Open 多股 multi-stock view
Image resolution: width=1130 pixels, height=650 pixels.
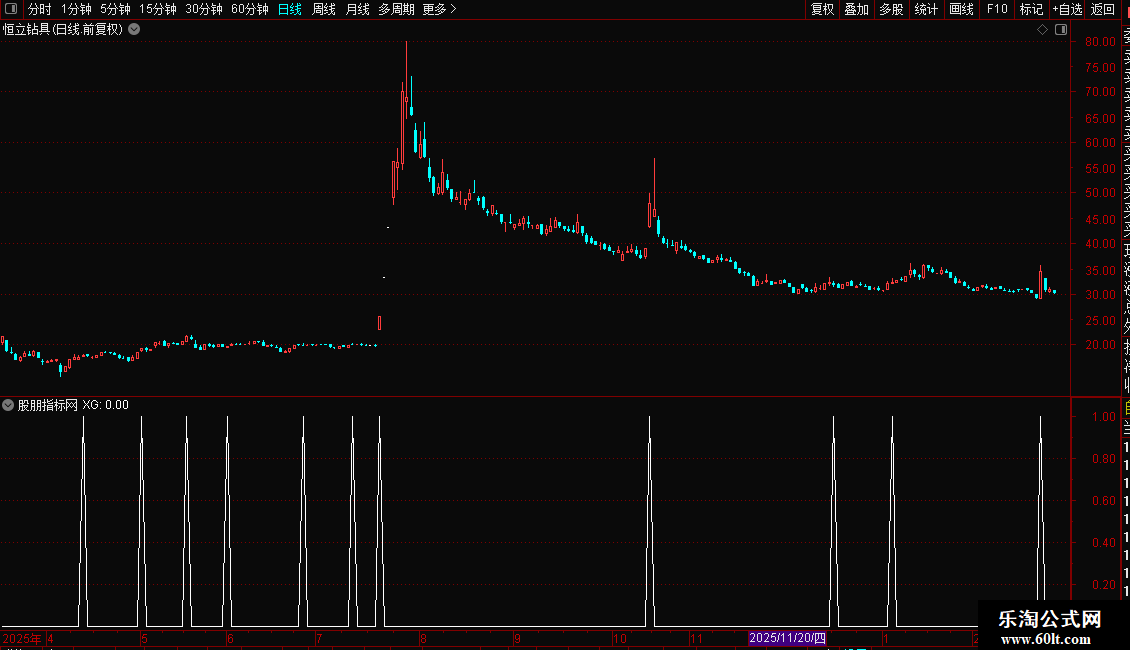pos(891,9)
